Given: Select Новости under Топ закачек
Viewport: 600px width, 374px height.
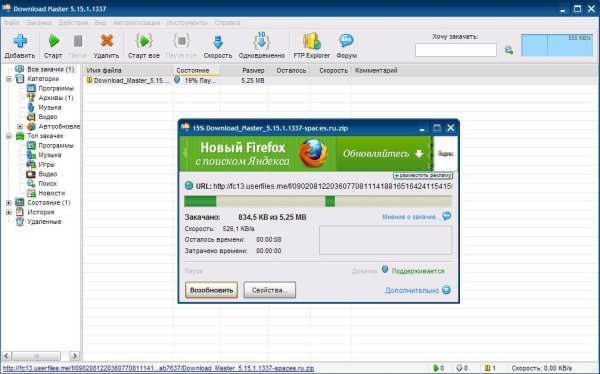Looking at the screenshot, I should tap(52, 193).
